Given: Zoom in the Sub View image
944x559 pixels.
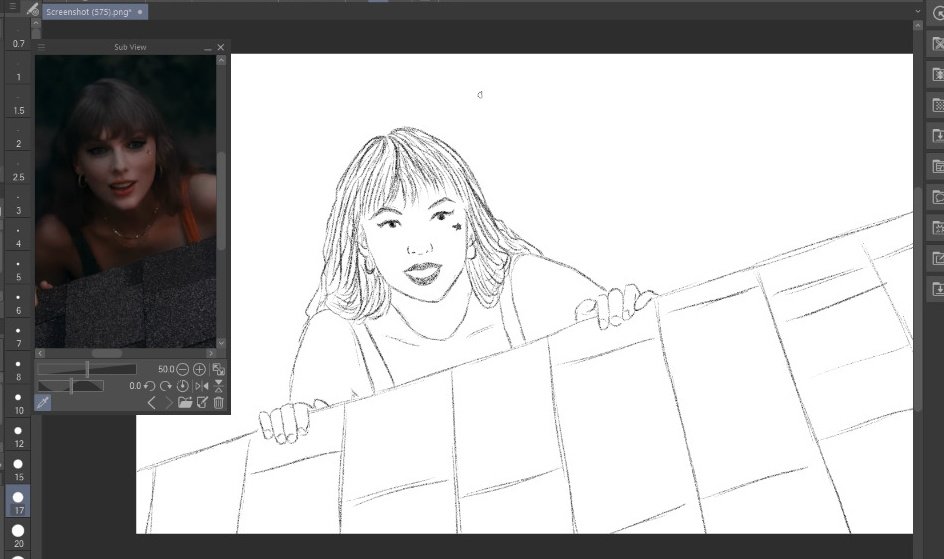Looking at the screenshot, I should [199, 369].
